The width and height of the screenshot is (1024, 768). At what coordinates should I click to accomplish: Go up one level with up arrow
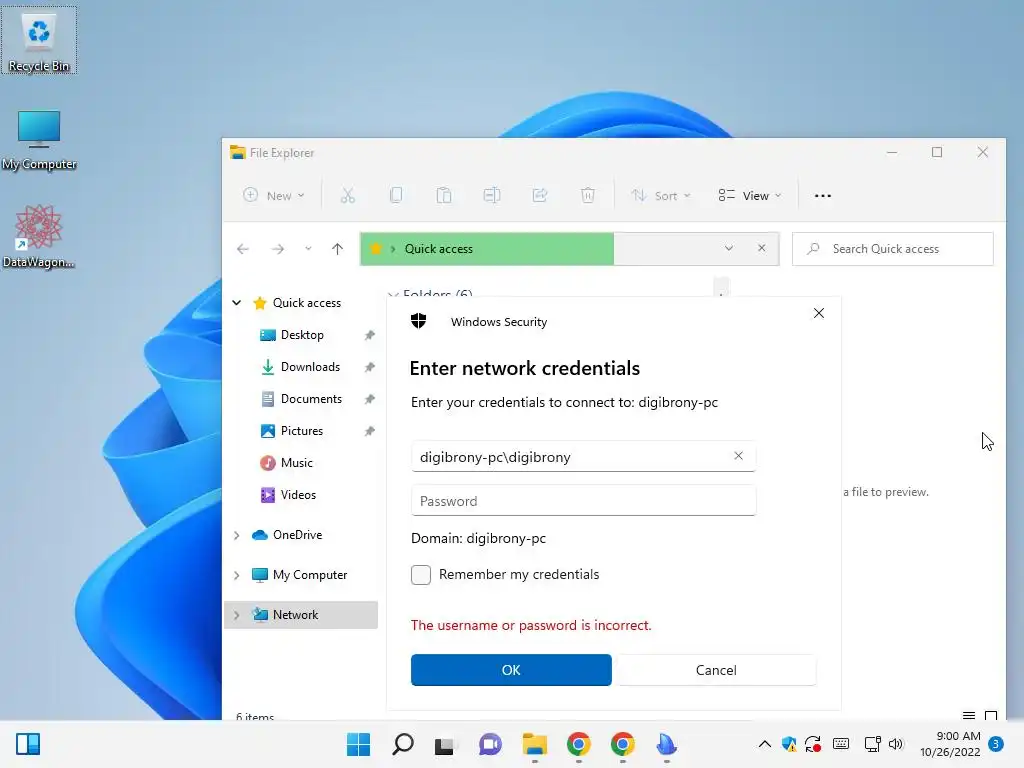pos(337,249)
